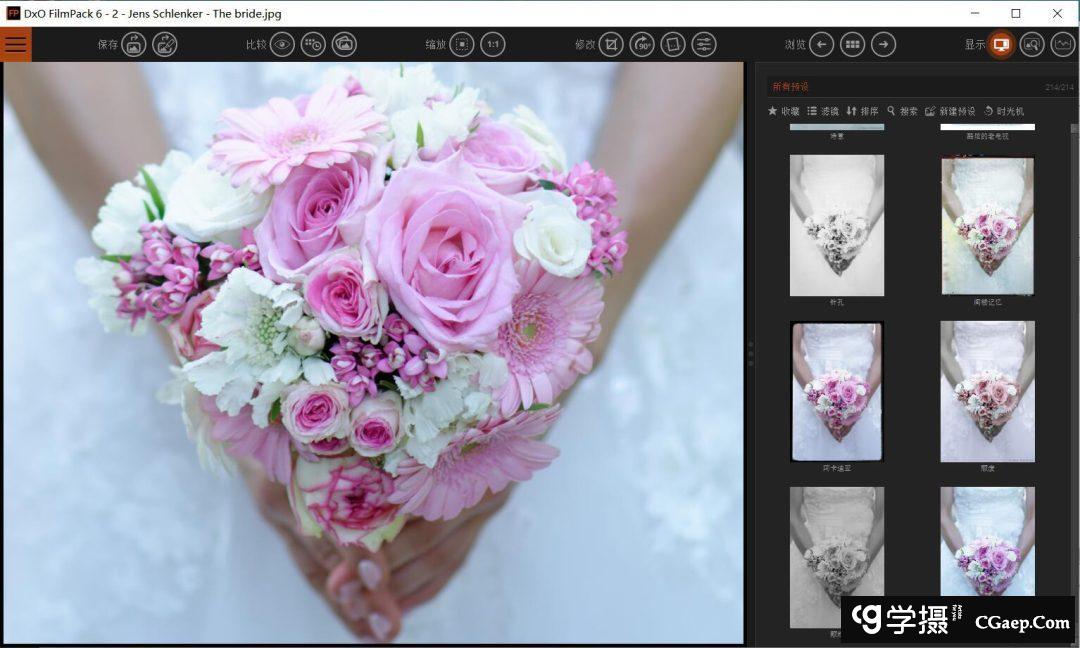The height and width of the screenshot is (648, 1080).
Task: Click the reference image compare icon
Action: [344, 44]
